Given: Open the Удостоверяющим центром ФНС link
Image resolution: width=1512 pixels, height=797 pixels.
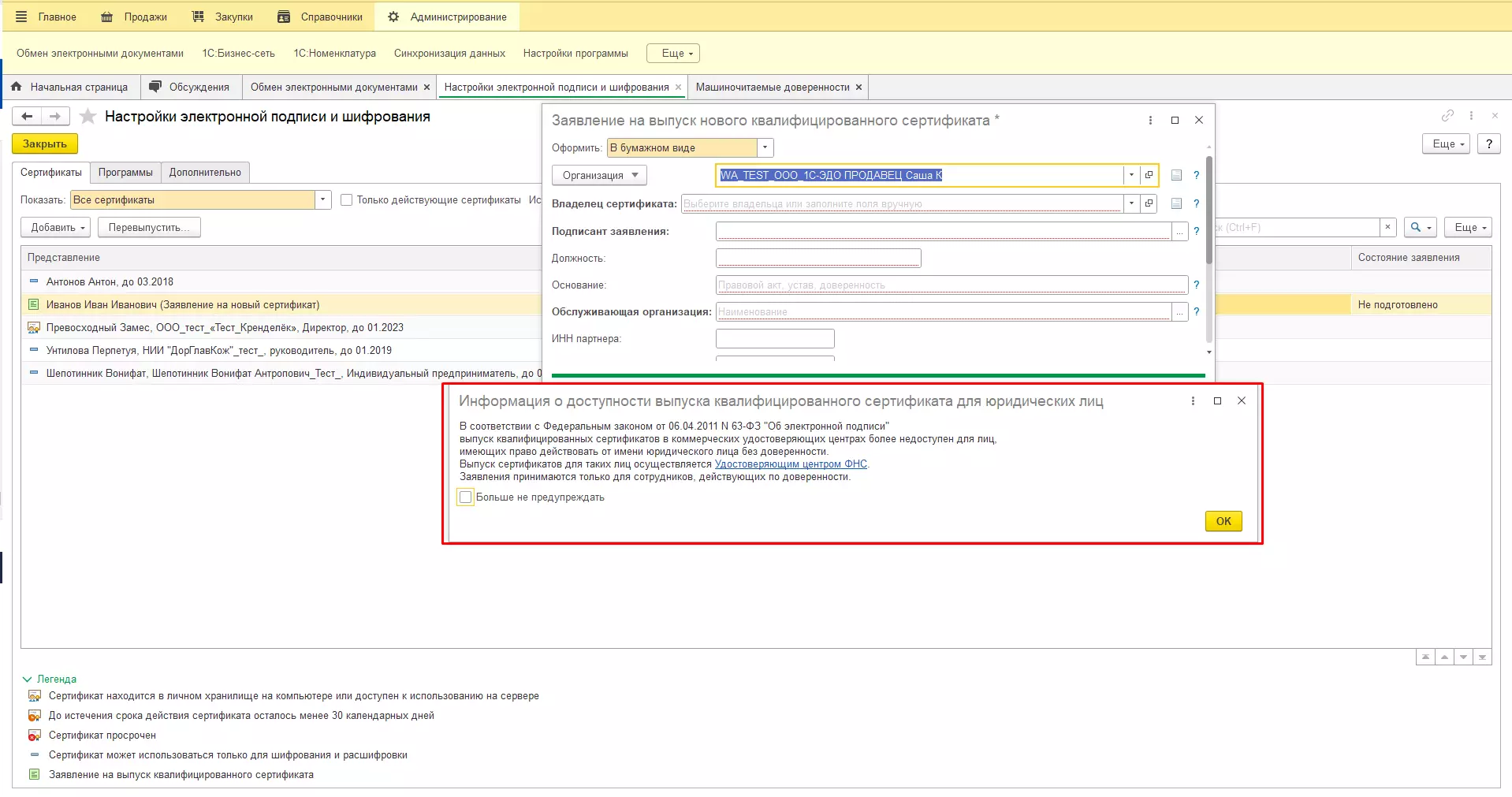Looking at the screenshot, I should click(790, 464).
